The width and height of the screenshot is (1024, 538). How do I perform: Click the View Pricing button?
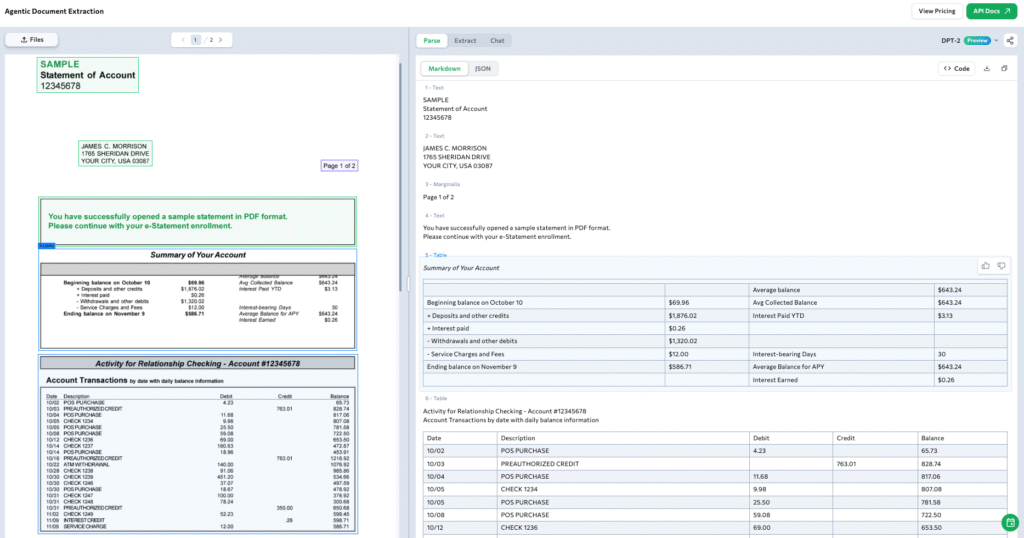[x=937, y=11]
